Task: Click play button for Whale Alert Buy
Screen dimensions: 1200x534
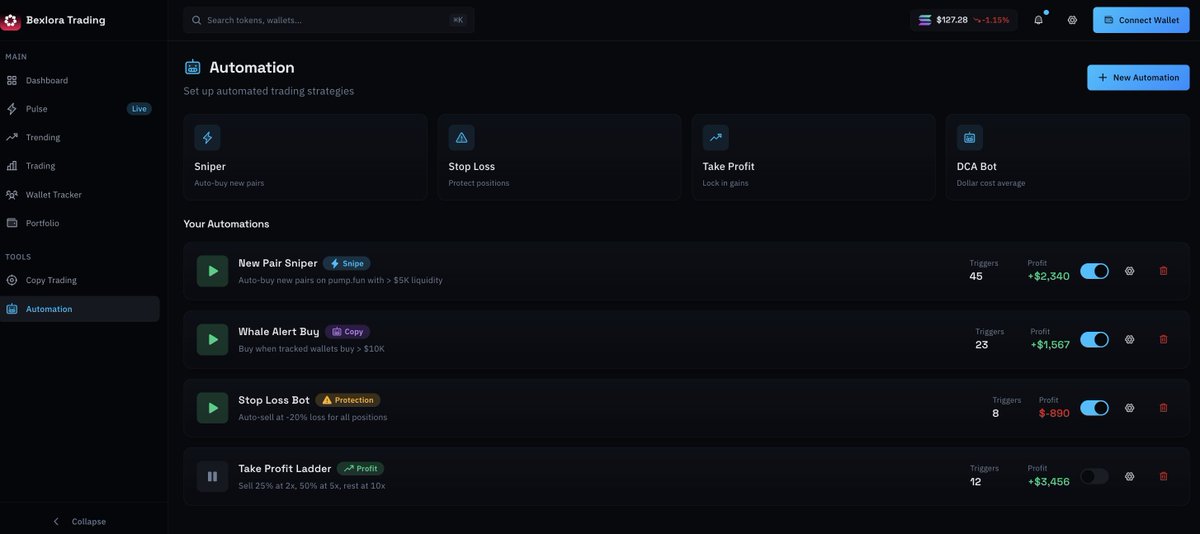Action: tap(212, 339)
